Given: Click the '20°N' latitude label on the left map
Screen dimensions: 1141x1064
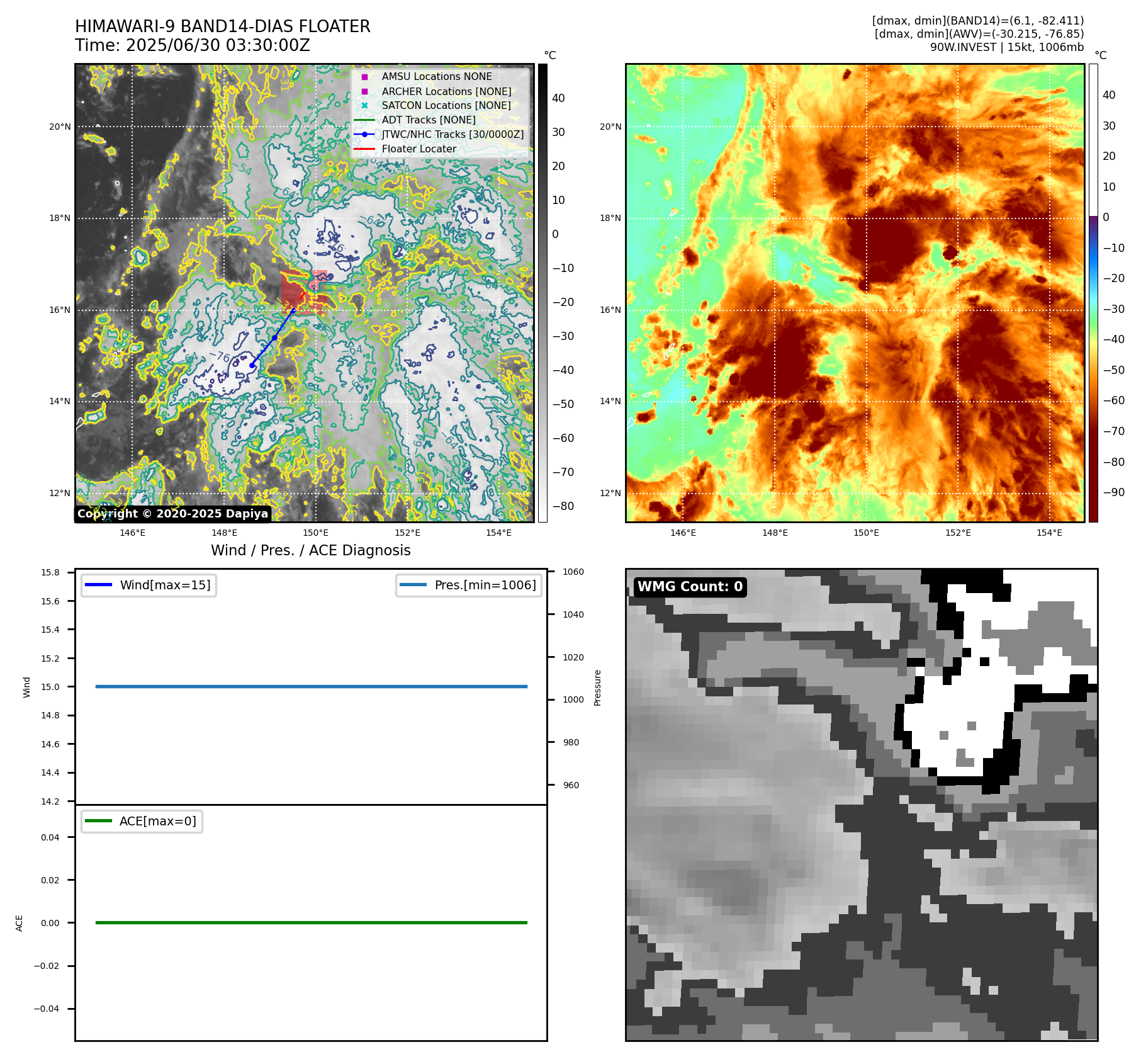Looking at the screenshot, I should (60, 127).
